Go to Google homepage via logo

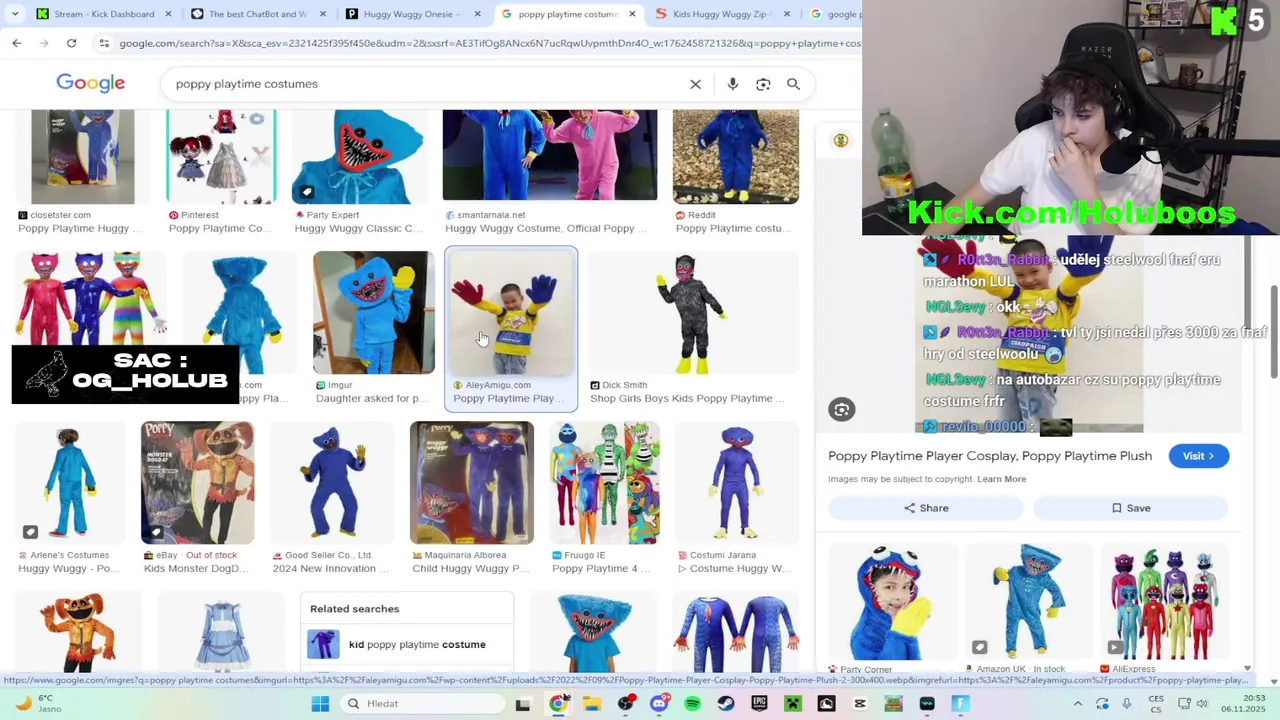(90, 83)
